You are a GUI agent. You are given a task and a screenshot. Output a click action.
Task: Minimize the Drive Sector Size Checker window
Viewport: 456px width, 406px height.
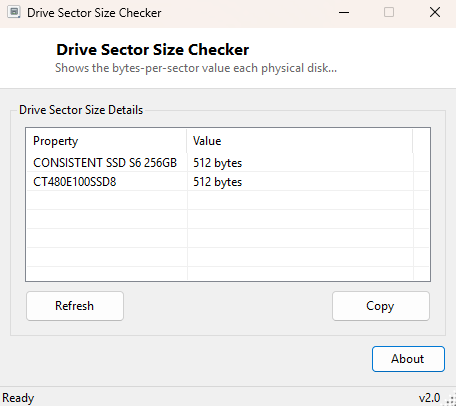[x=344, y=13]
